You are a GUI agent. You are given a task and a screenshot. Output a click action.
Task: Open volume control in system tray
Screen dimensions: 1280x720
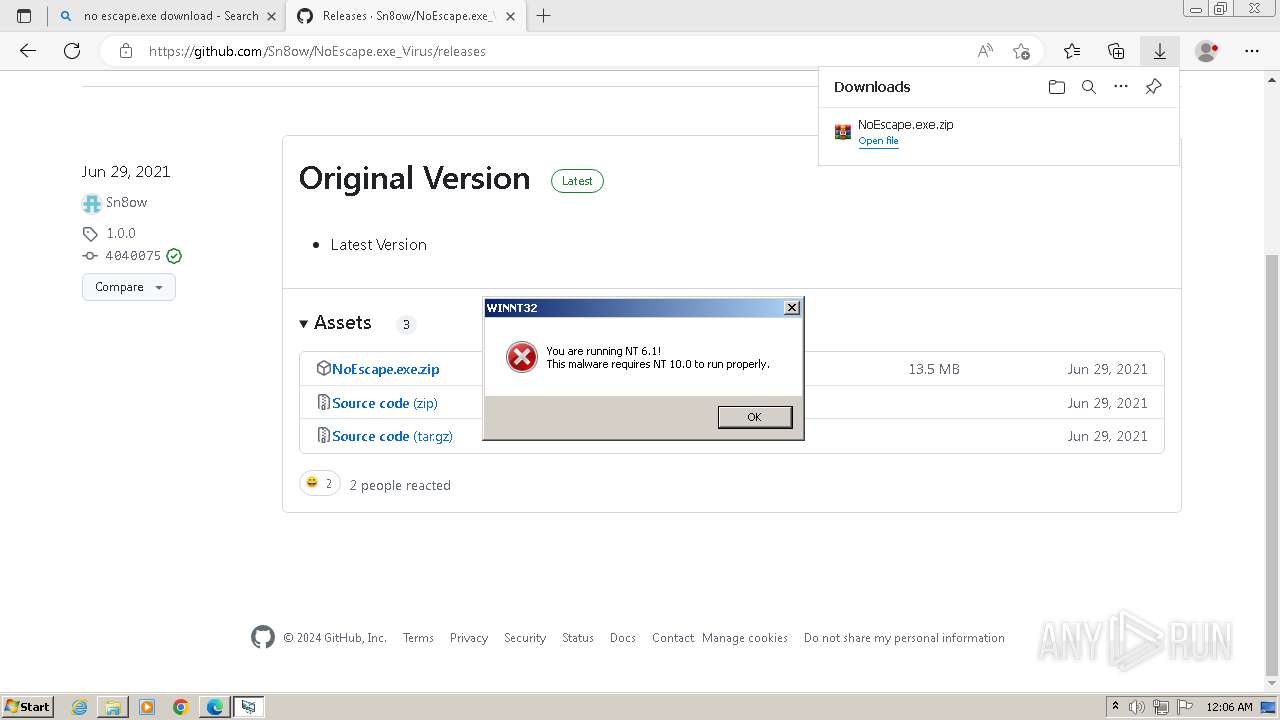[1136, 707]
